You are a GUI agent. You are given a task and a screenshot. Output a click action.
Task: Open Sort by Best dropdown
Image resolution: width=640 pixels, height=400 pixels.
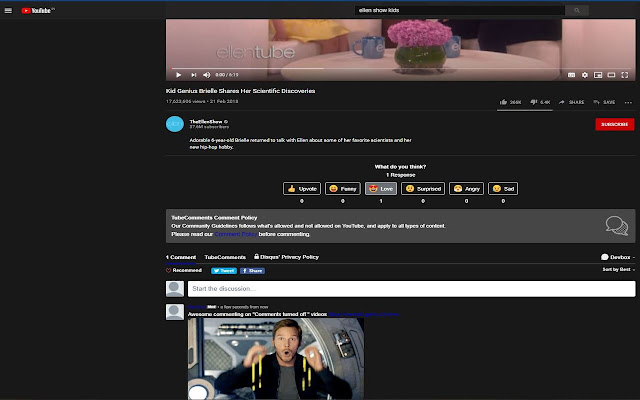pyautogui.click(x=618, y=269)
